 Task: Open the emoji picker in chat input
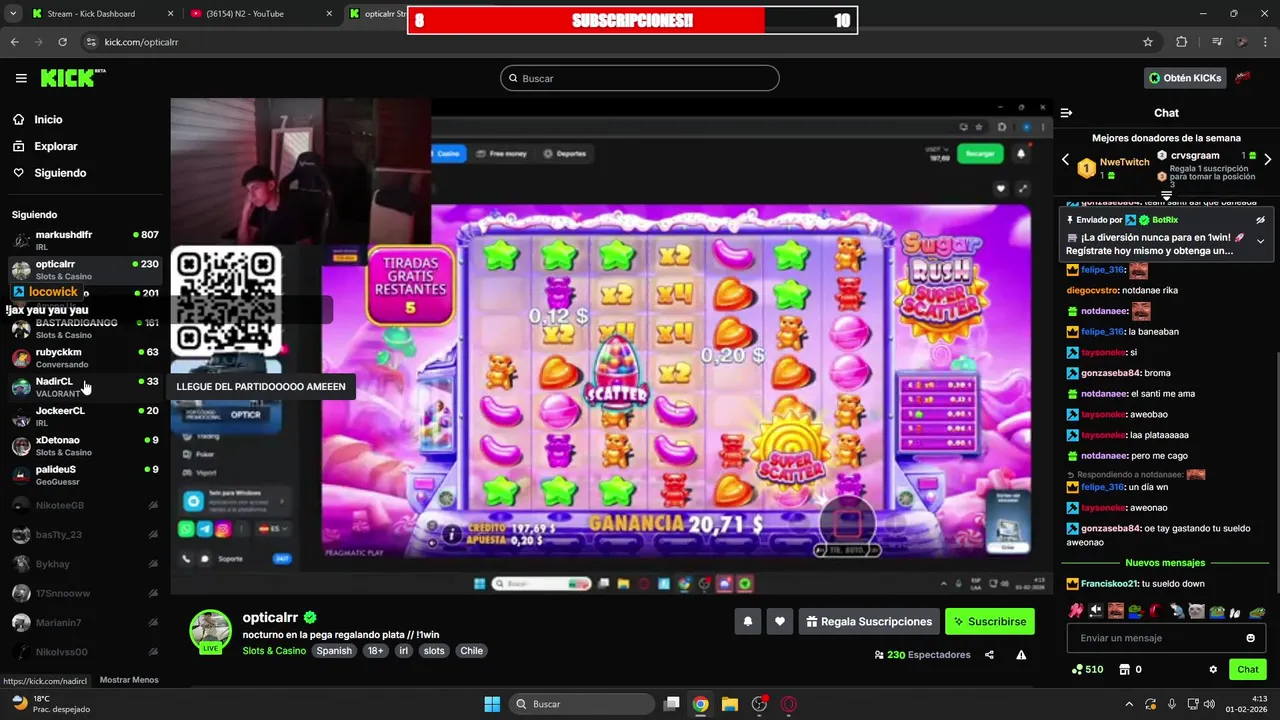1250,638
